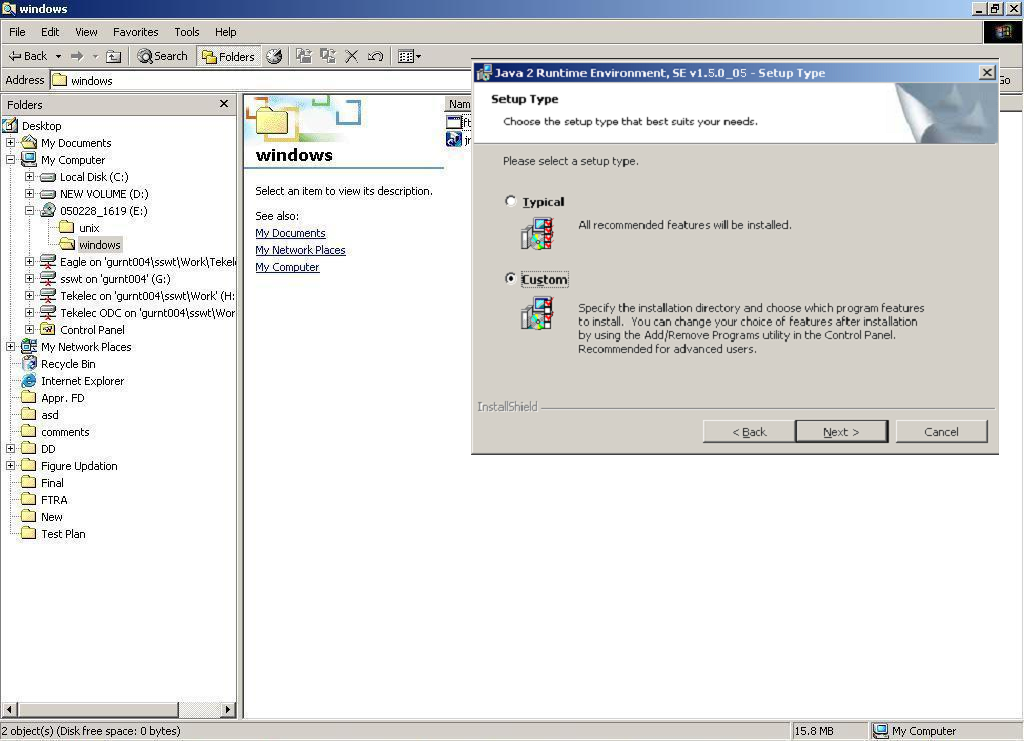
Task: Expand the Figure Updation folder node
Action: point(10,465)
